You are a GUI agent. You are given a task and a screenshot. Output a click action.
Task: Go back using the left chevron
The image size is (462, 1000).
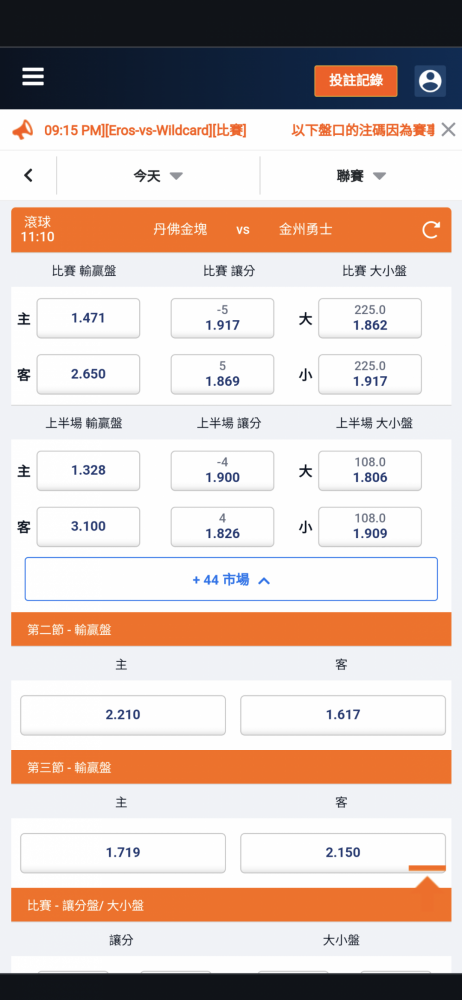coord(28,175)
